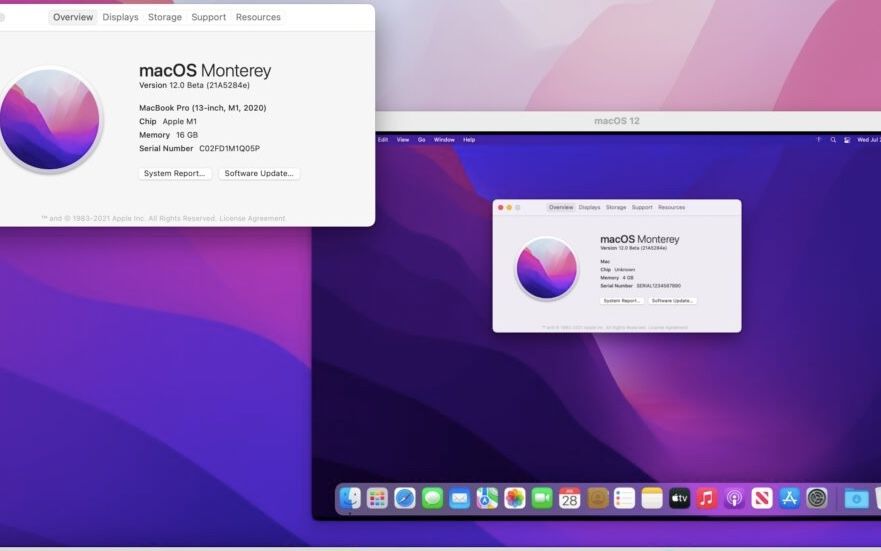Open Safari from the VM dock
Viewport: 881px width, 551px height.
tap(405, 498)
